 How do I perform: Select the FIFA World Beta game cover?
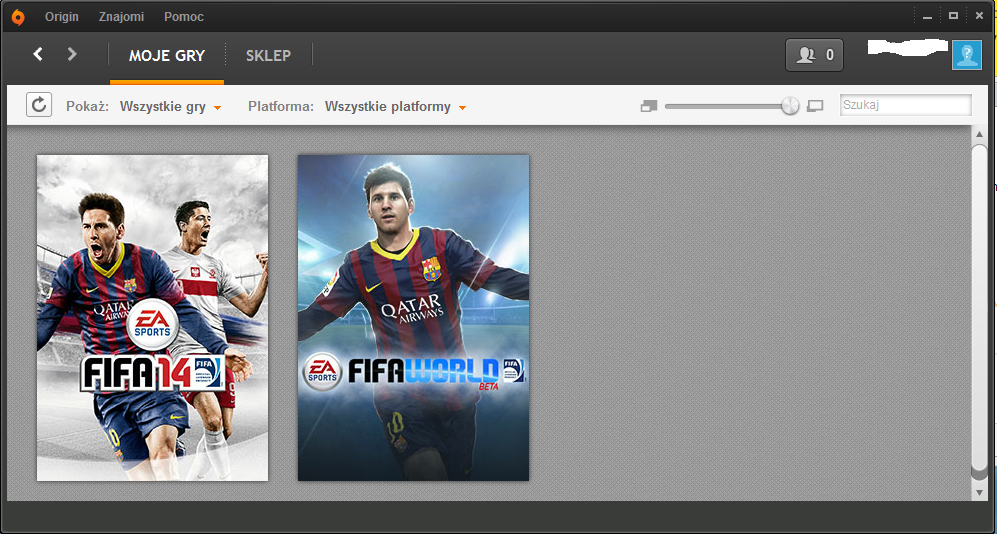point(413,318)
